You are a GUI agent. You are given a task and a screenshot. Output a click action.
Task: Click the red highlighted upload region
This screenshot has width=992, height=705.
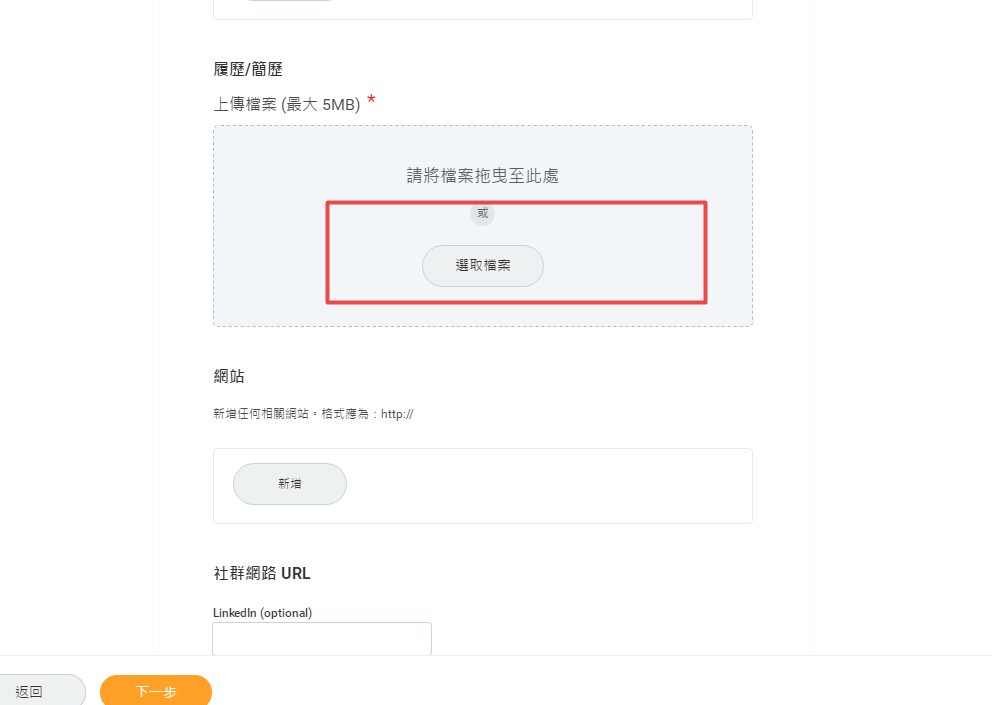click(x=516, y=252)
